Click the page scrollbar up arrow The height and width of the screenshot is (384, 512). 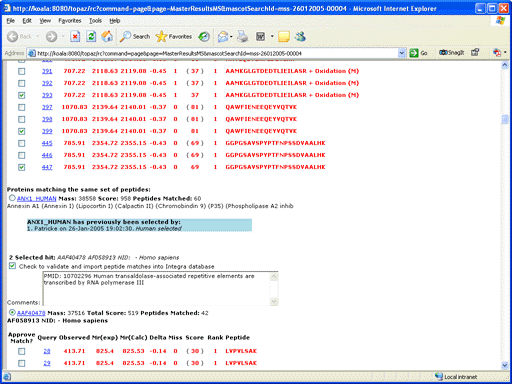click(x=505, y=65)
